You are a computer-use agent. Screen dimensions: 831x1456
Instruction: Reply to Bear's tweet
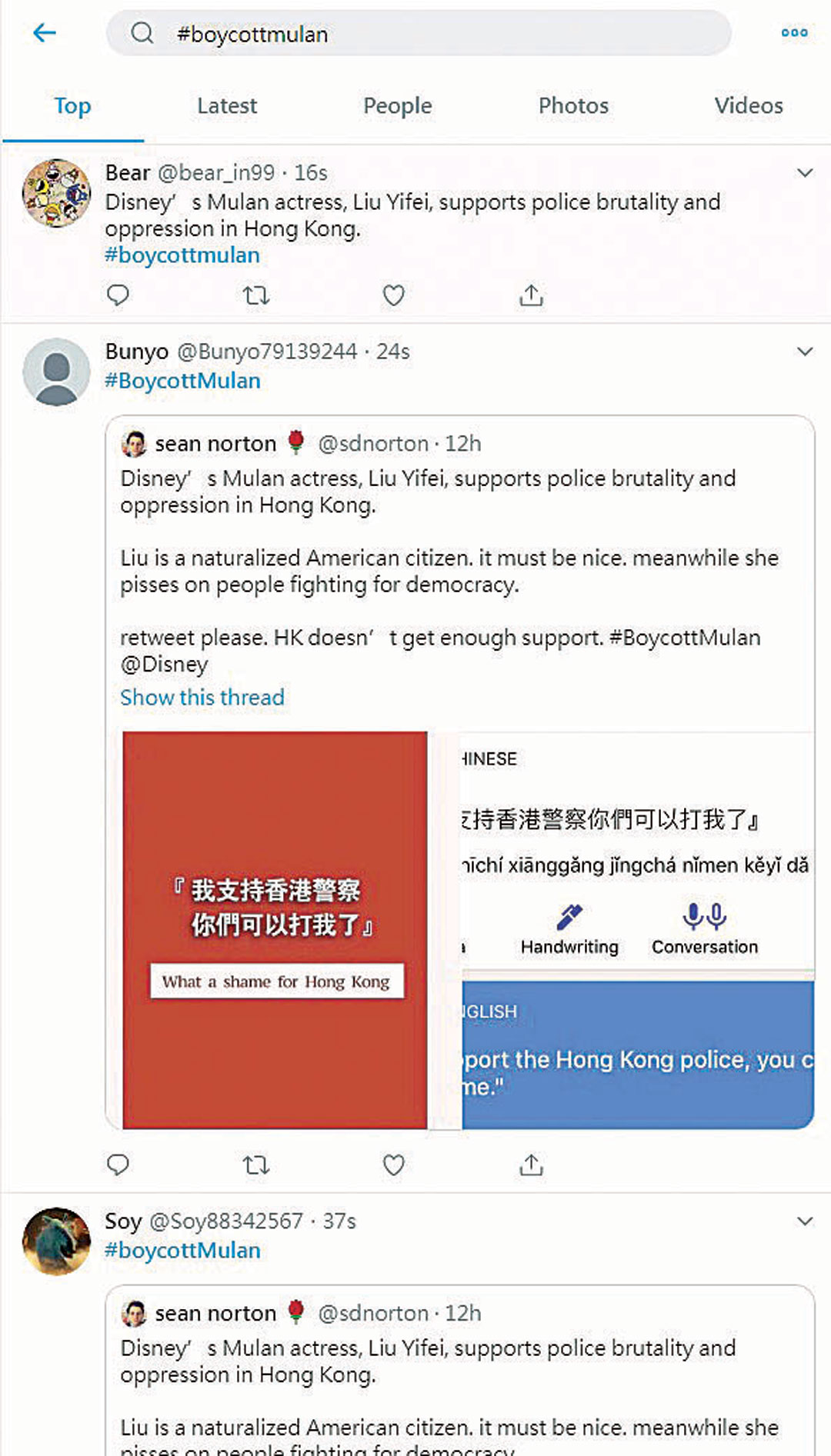tap(118, 295)
